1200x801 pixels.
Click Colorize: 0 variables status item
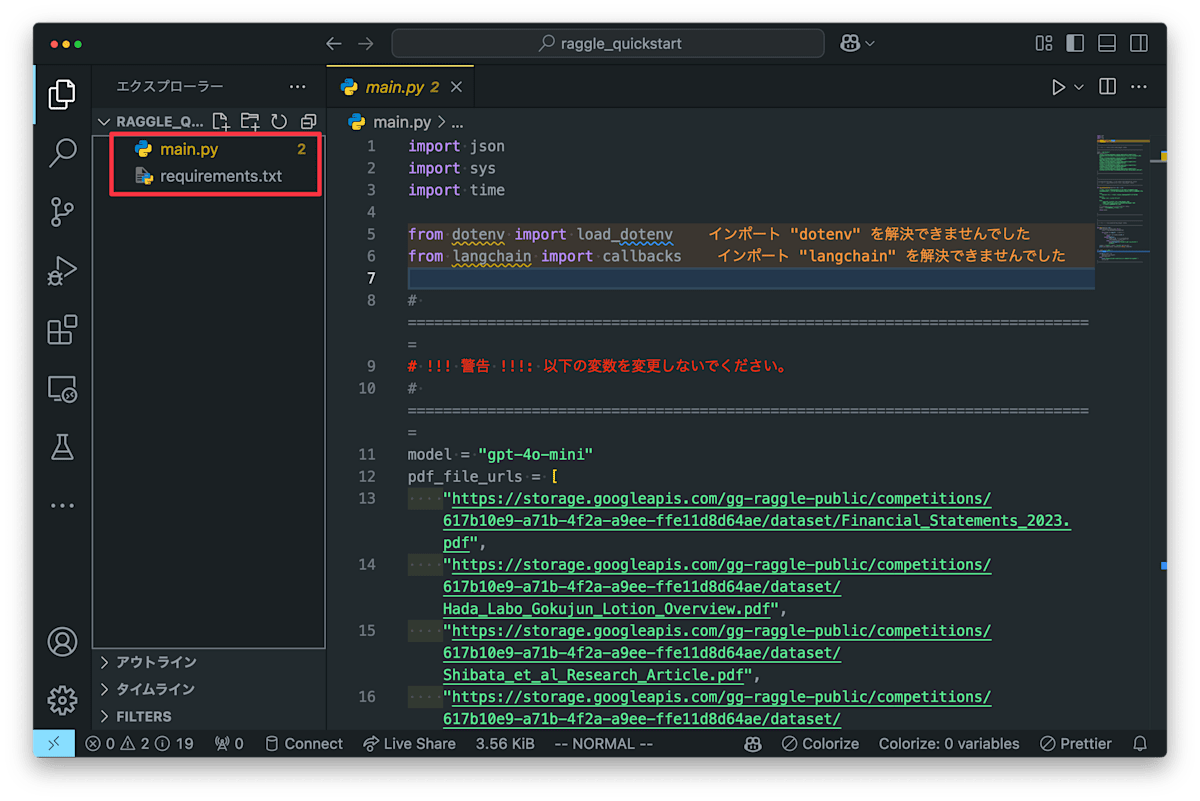[x=949, y=744]
